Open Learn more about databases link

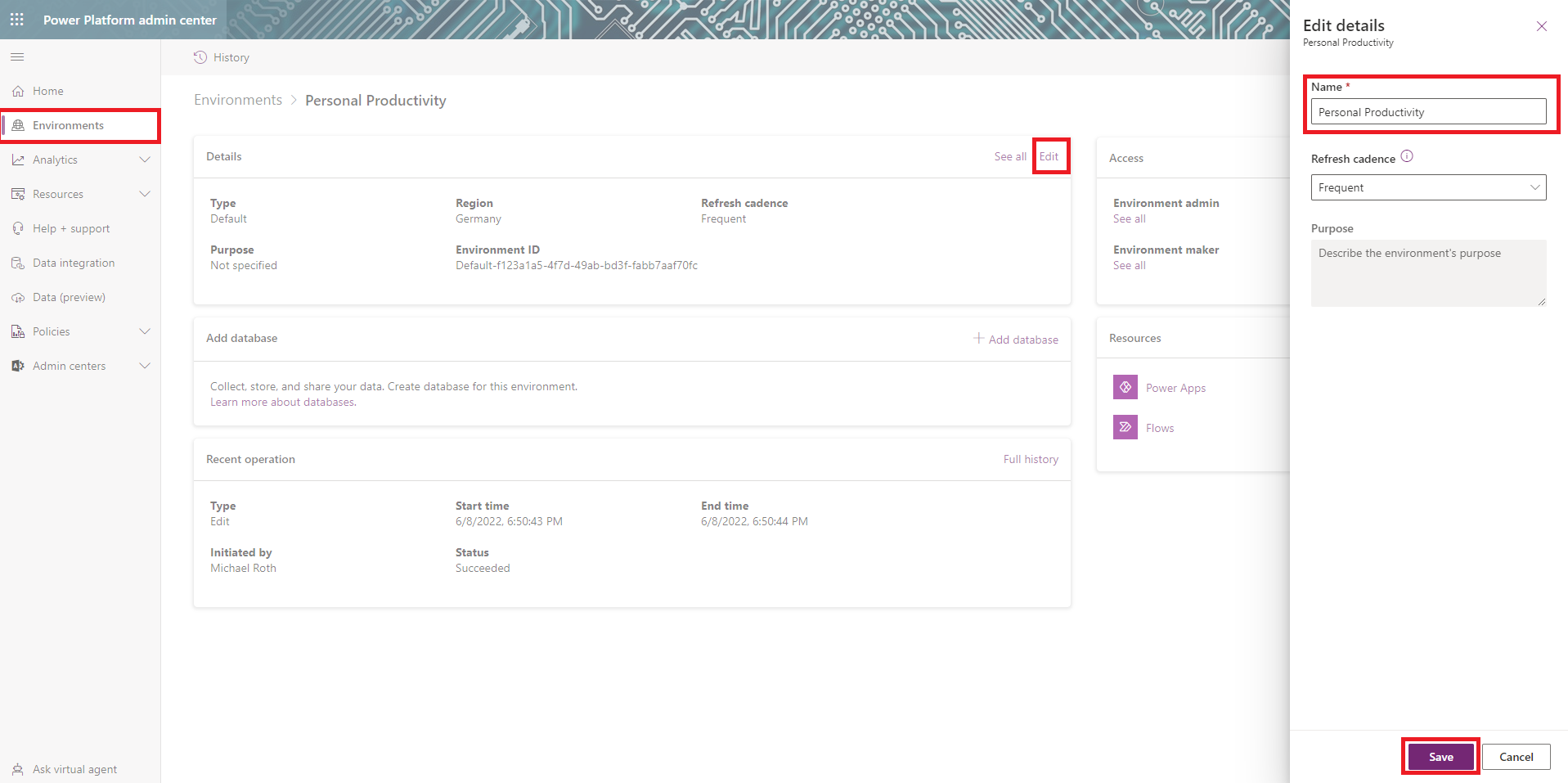pos(283,402)
